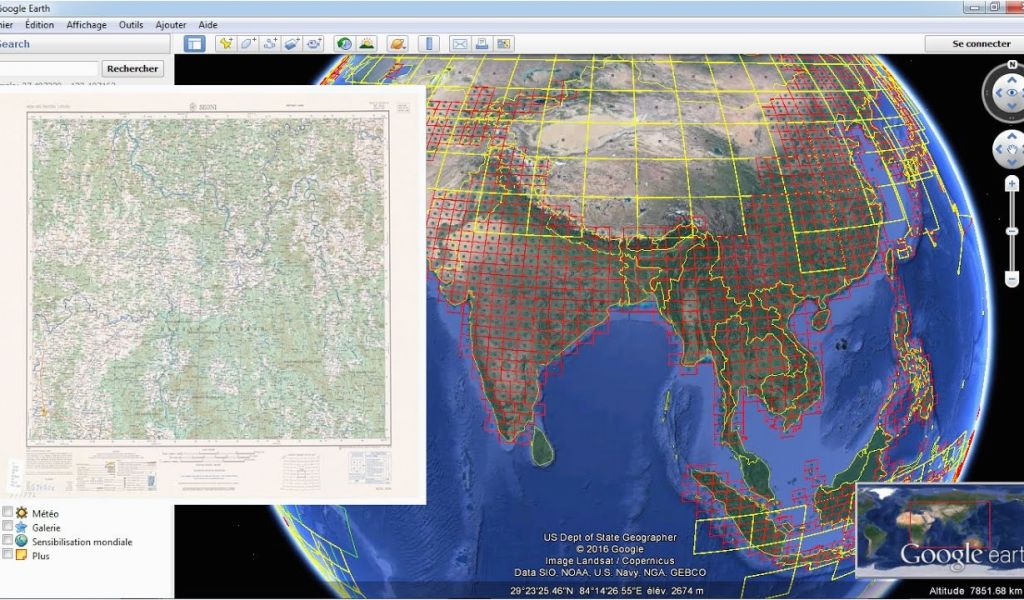
Task: Click the zoom slider plus end
Action: pos(1012,184)
